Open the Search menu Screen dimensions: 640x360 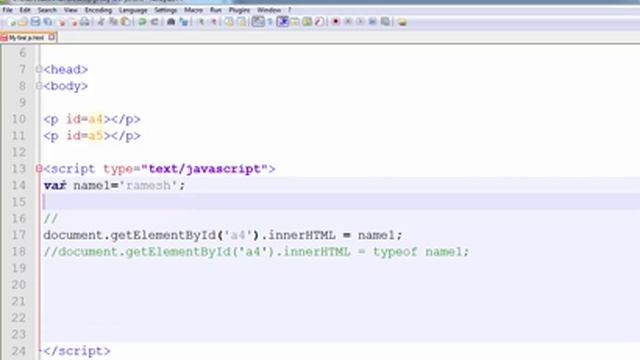47,10
